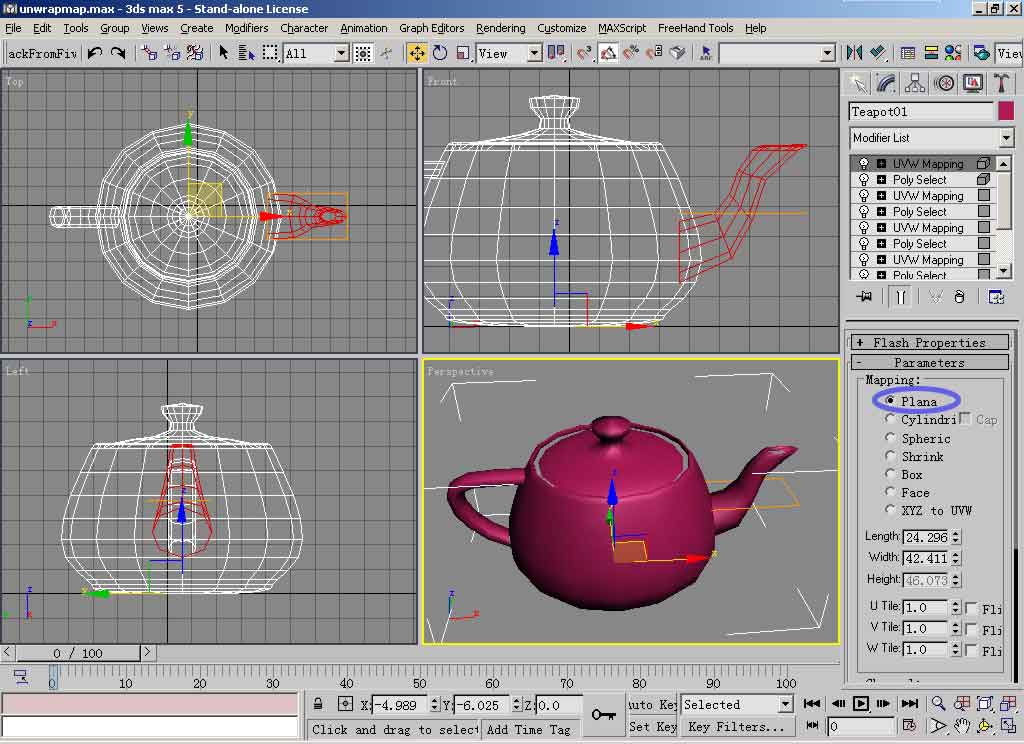Click the Key Filters button
Screen dimensions: 1024x744
(x=736, y=727)
